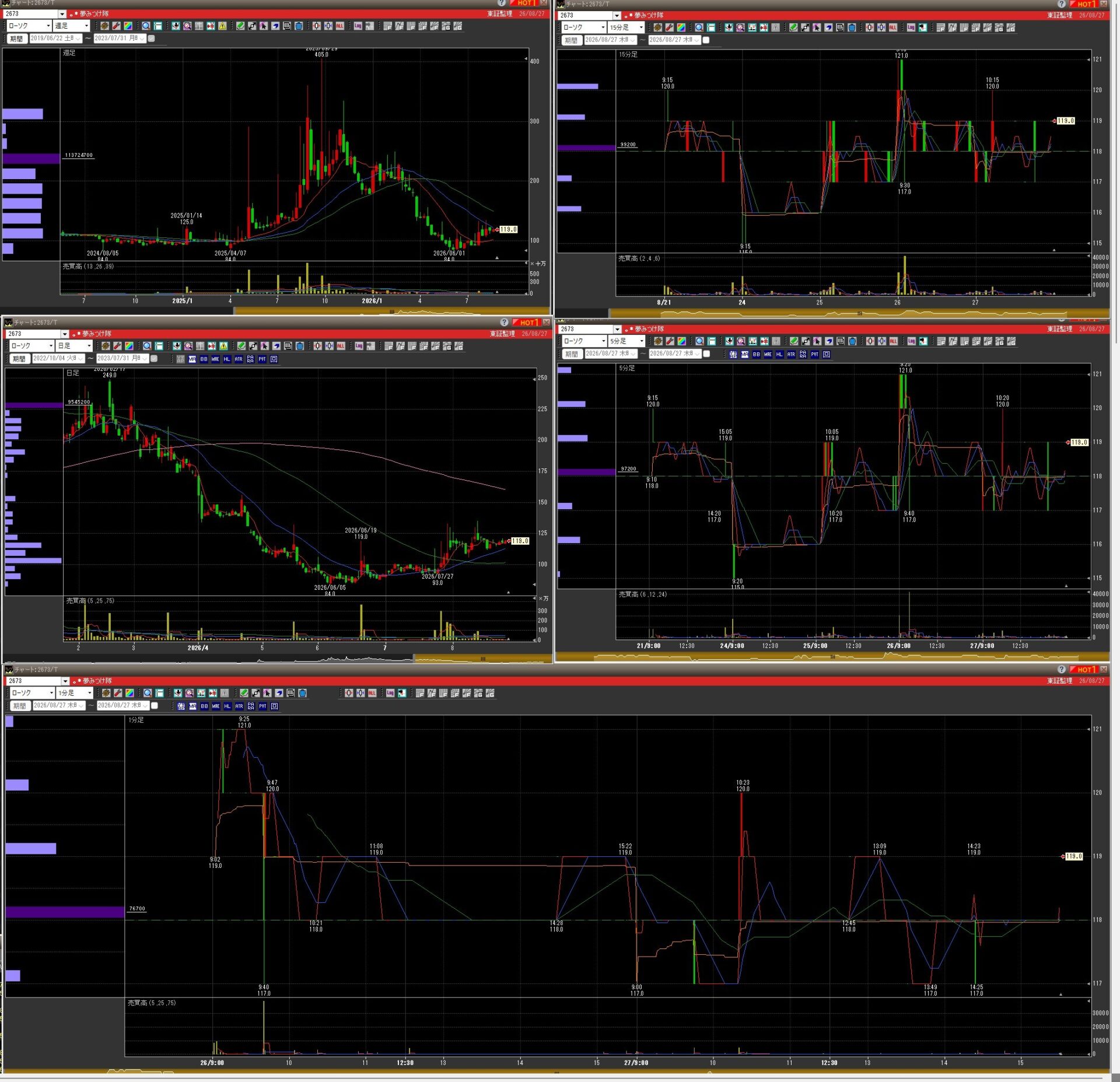Toggle MAE indicator in the 1-minute chart
Image resolution: width=1120 pixels, height=1082 pixels.
coord(216,706)
